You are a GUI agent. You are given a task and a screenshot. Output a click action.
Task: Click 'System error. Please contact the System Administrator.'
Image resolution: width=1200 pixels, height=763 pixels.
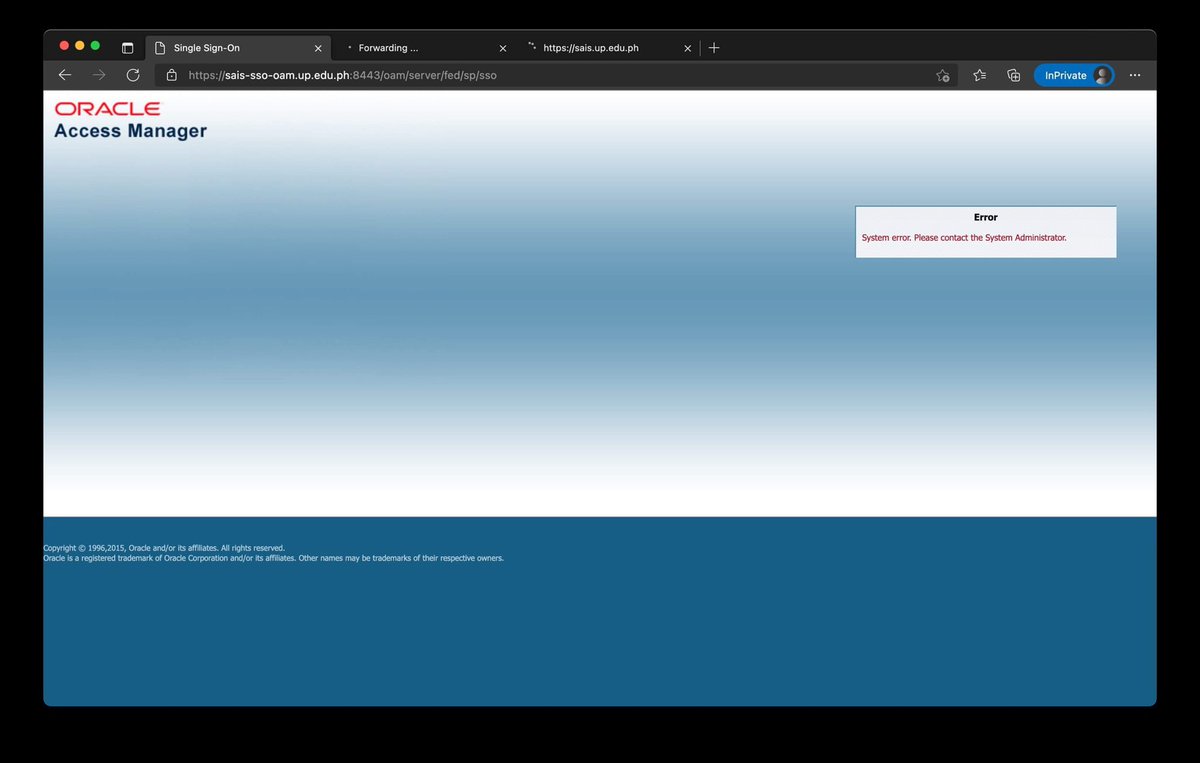tap(964, 238)
